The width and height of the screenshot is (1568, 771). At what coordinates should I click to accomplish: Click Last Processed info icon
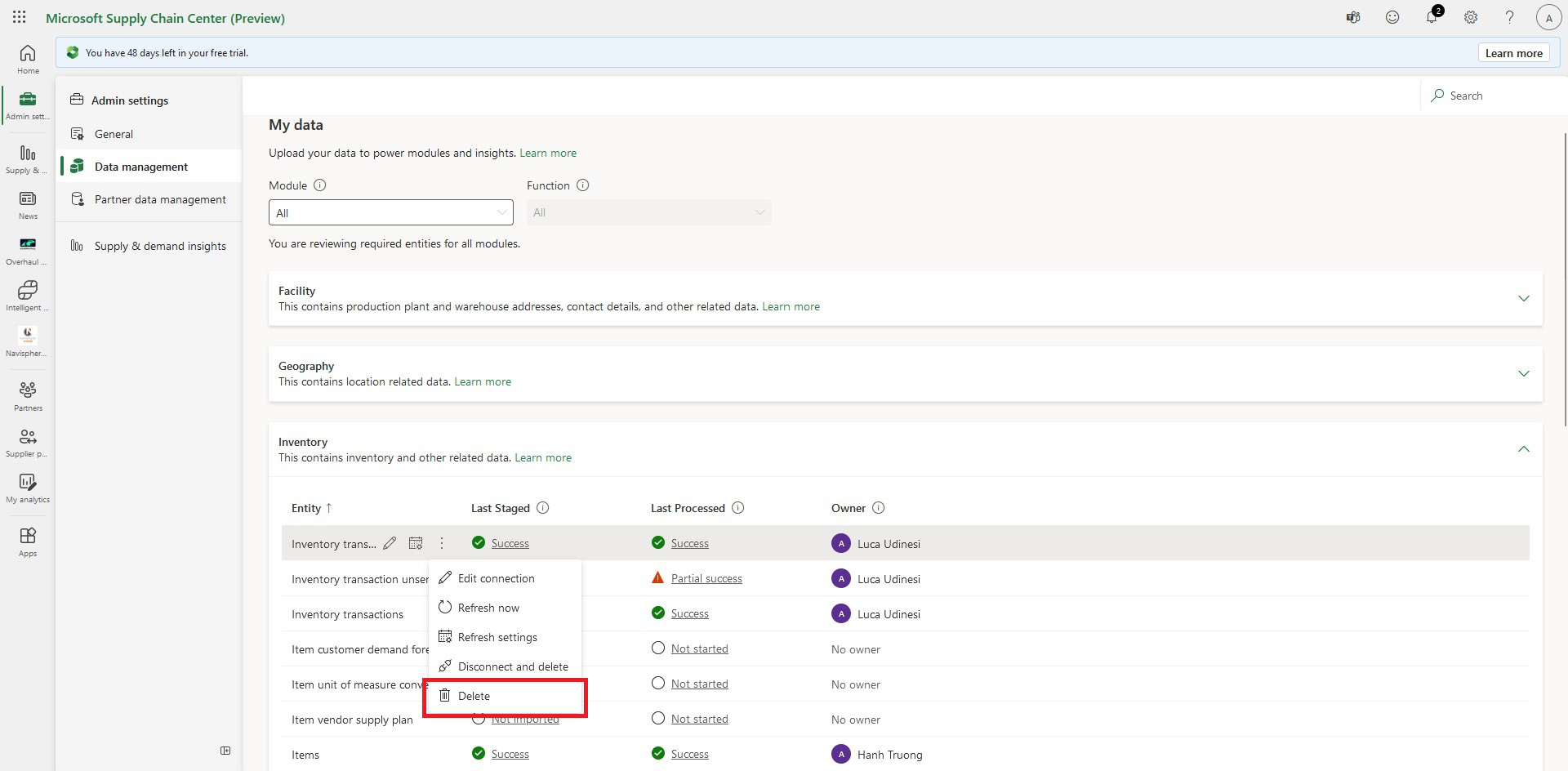tap(738, 508)
